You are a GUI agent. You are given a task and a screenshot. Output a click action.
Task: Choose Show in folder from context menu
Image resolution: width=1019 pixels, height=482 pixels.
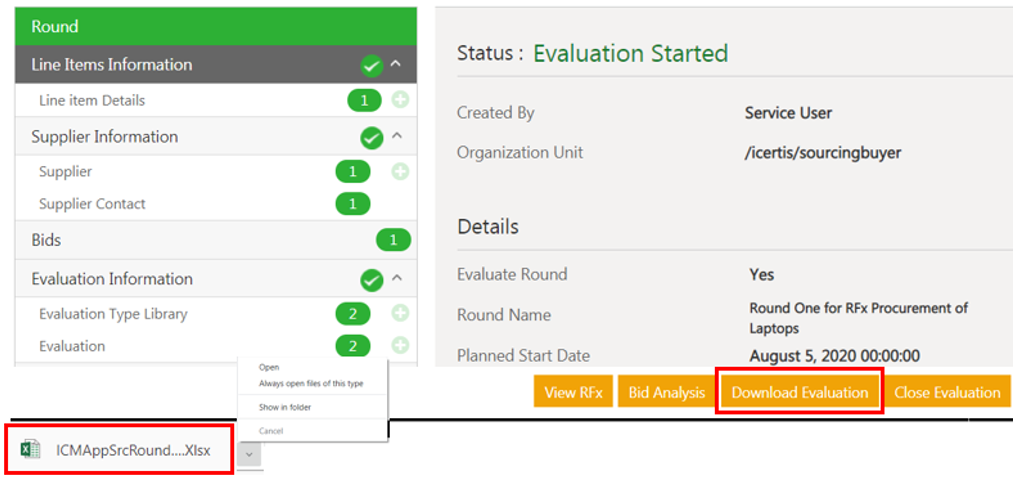283,407
